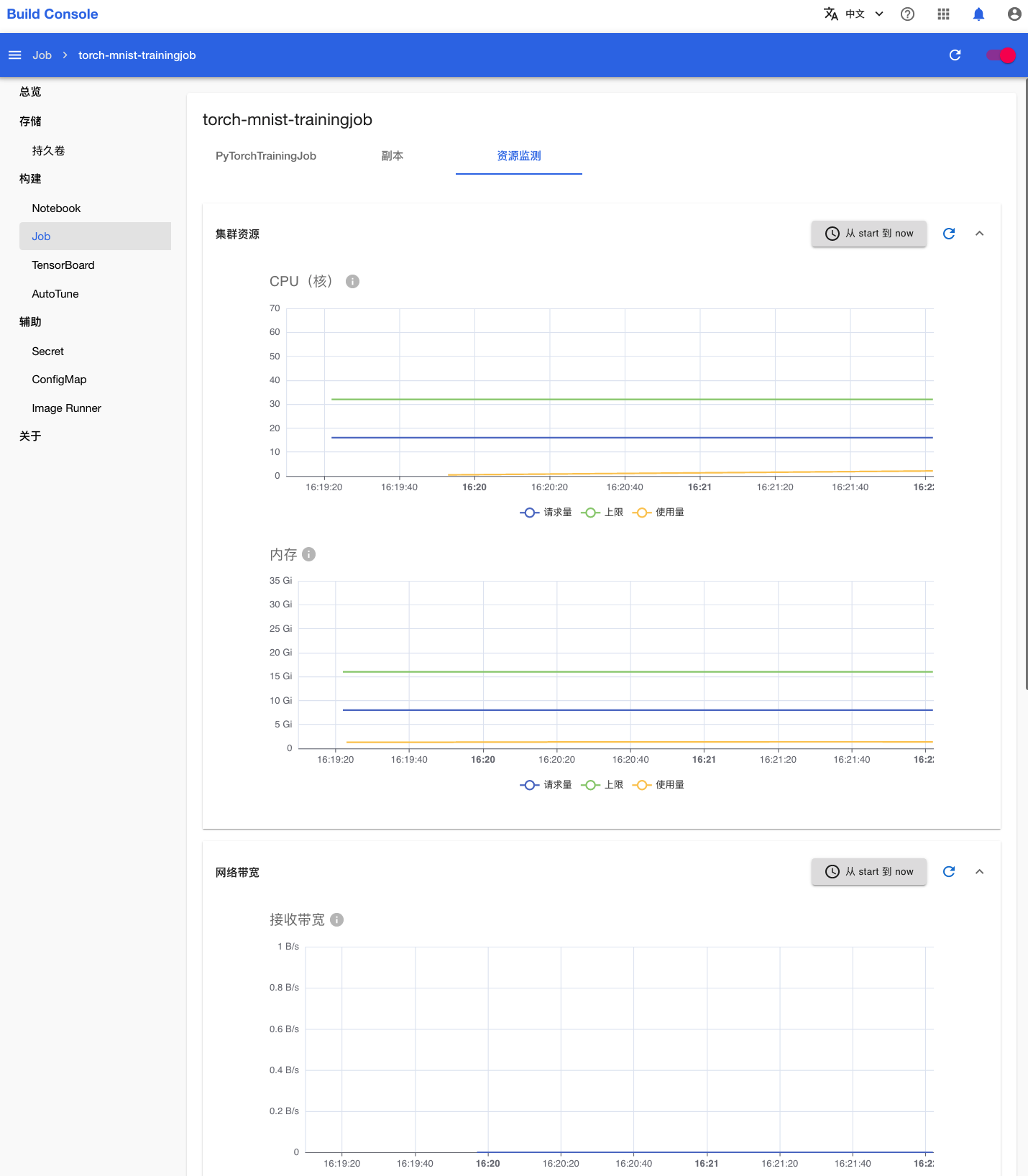Collapse the 网络带宽 panel
Screen dimensions: 1028x1176
click(979, 871)
